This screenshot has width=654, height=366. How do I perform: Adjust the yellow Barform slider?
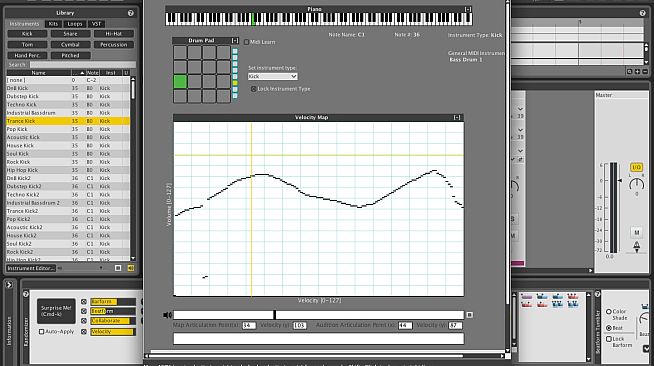pos(113,301)
